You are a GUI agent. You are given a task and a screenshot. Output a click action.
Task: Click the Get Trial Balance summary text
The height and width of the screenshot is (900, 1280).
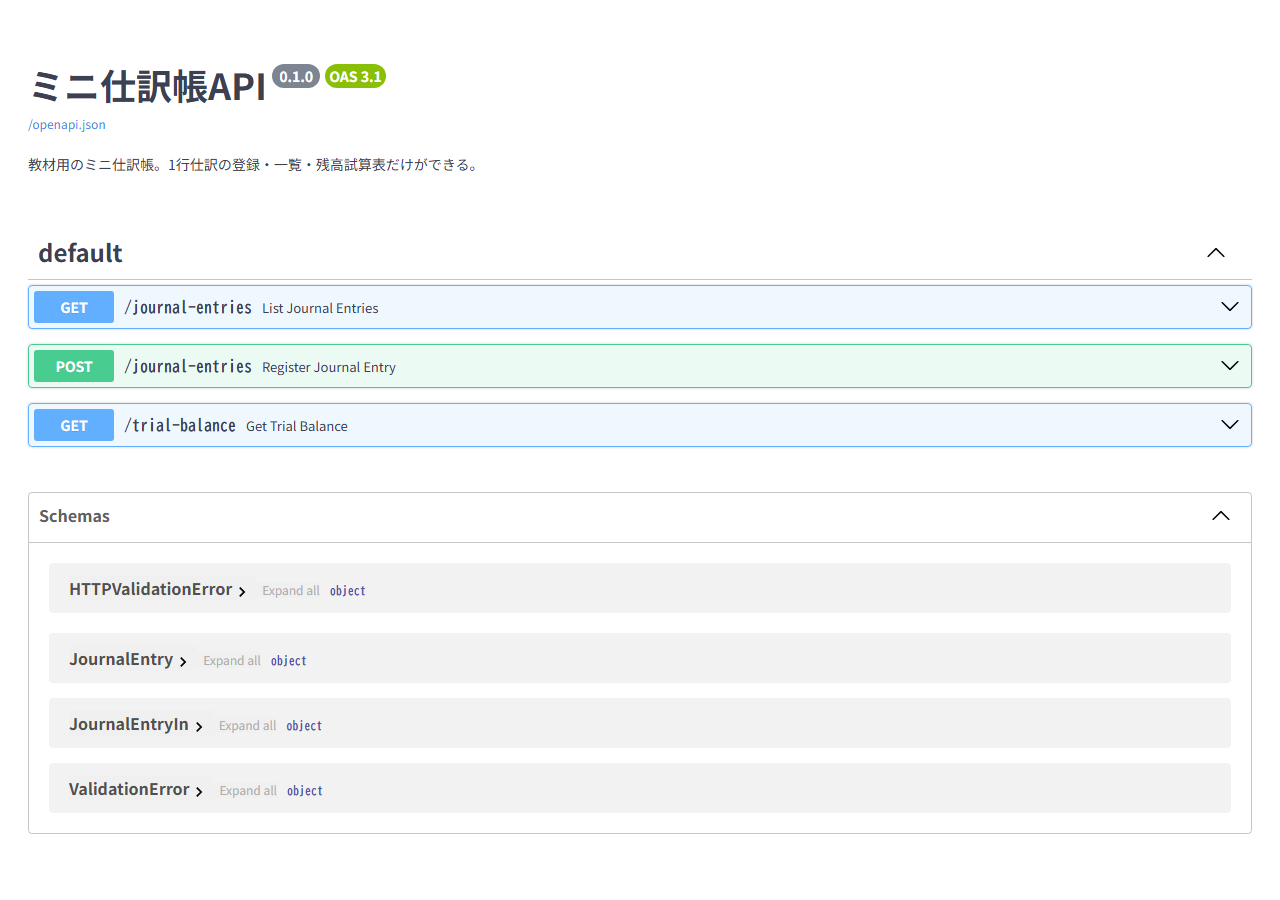coord(297,426)
